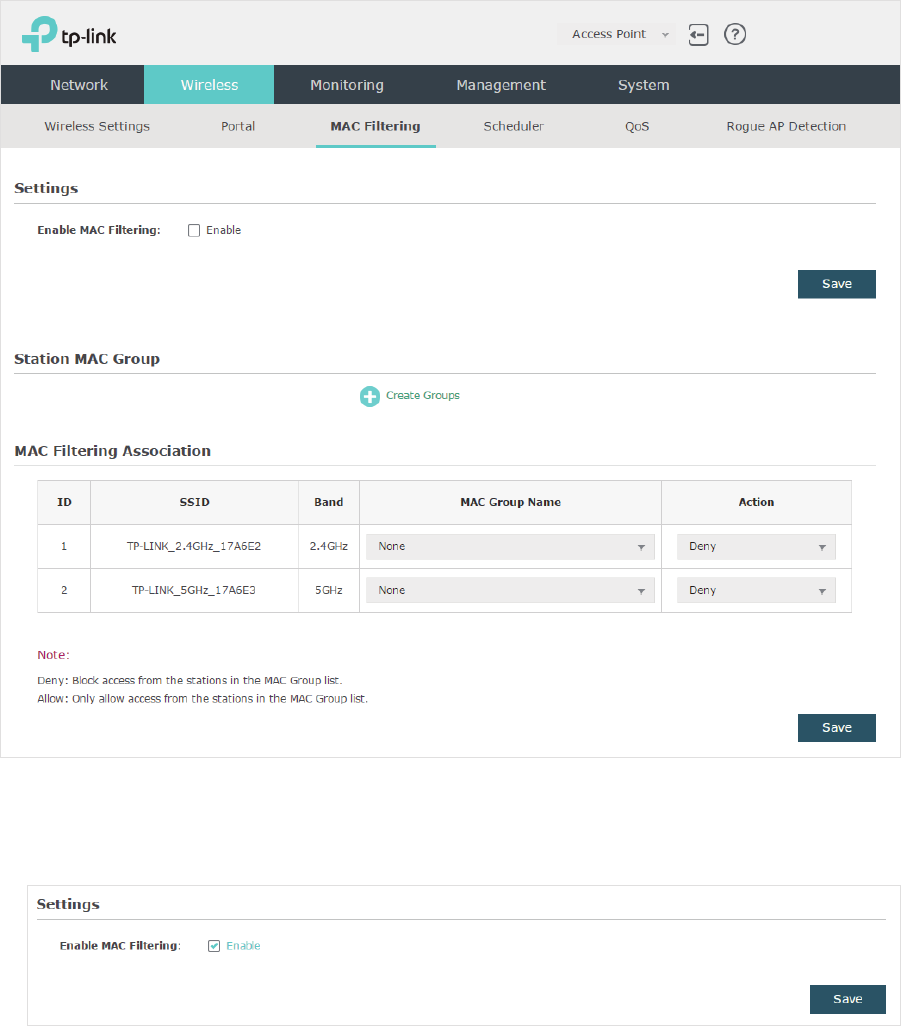Click the Create Groups plus icon

[370, 396]
